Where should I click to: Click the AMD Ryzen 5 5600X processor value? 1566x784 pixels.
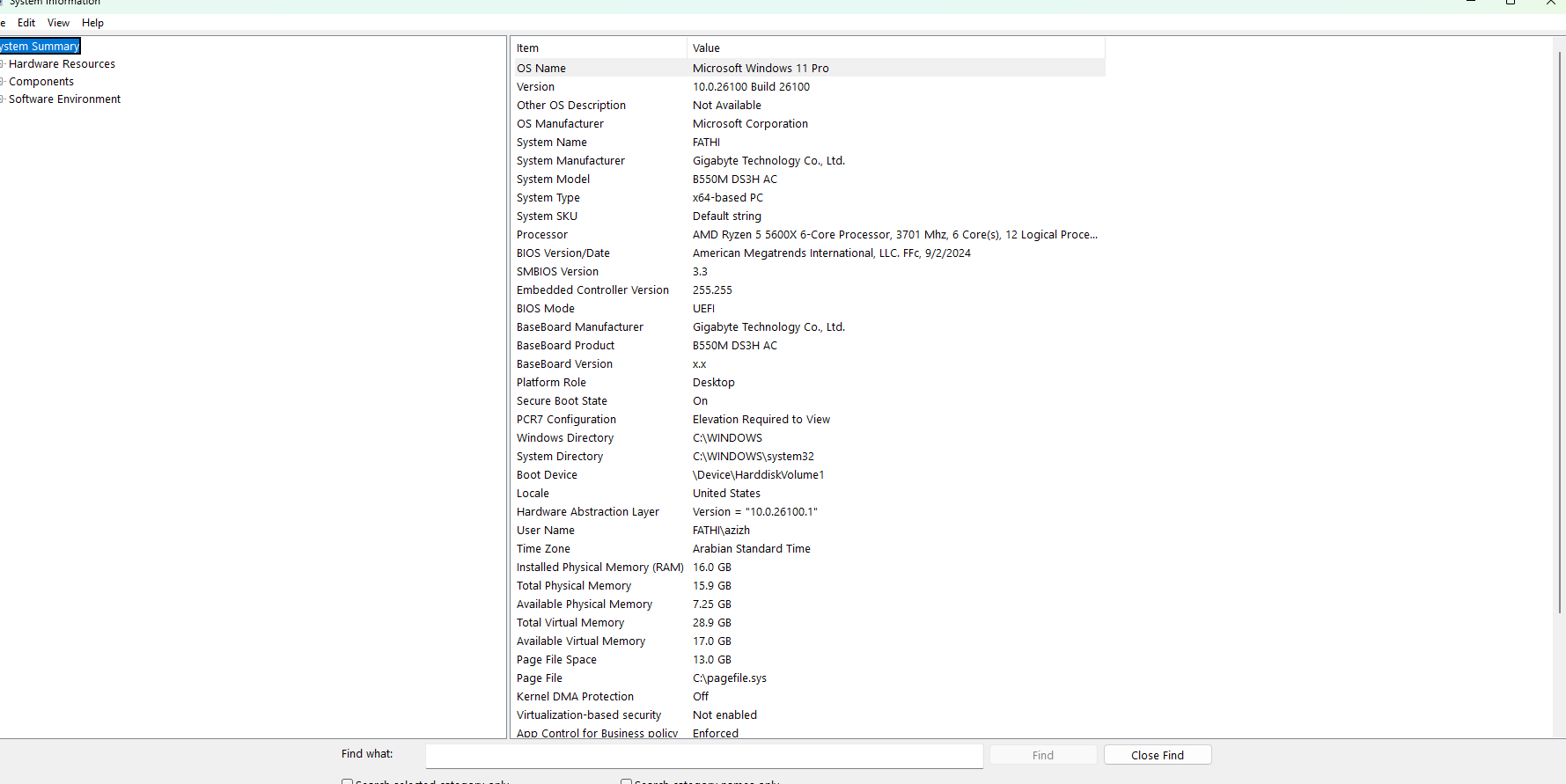click(895, 235)
